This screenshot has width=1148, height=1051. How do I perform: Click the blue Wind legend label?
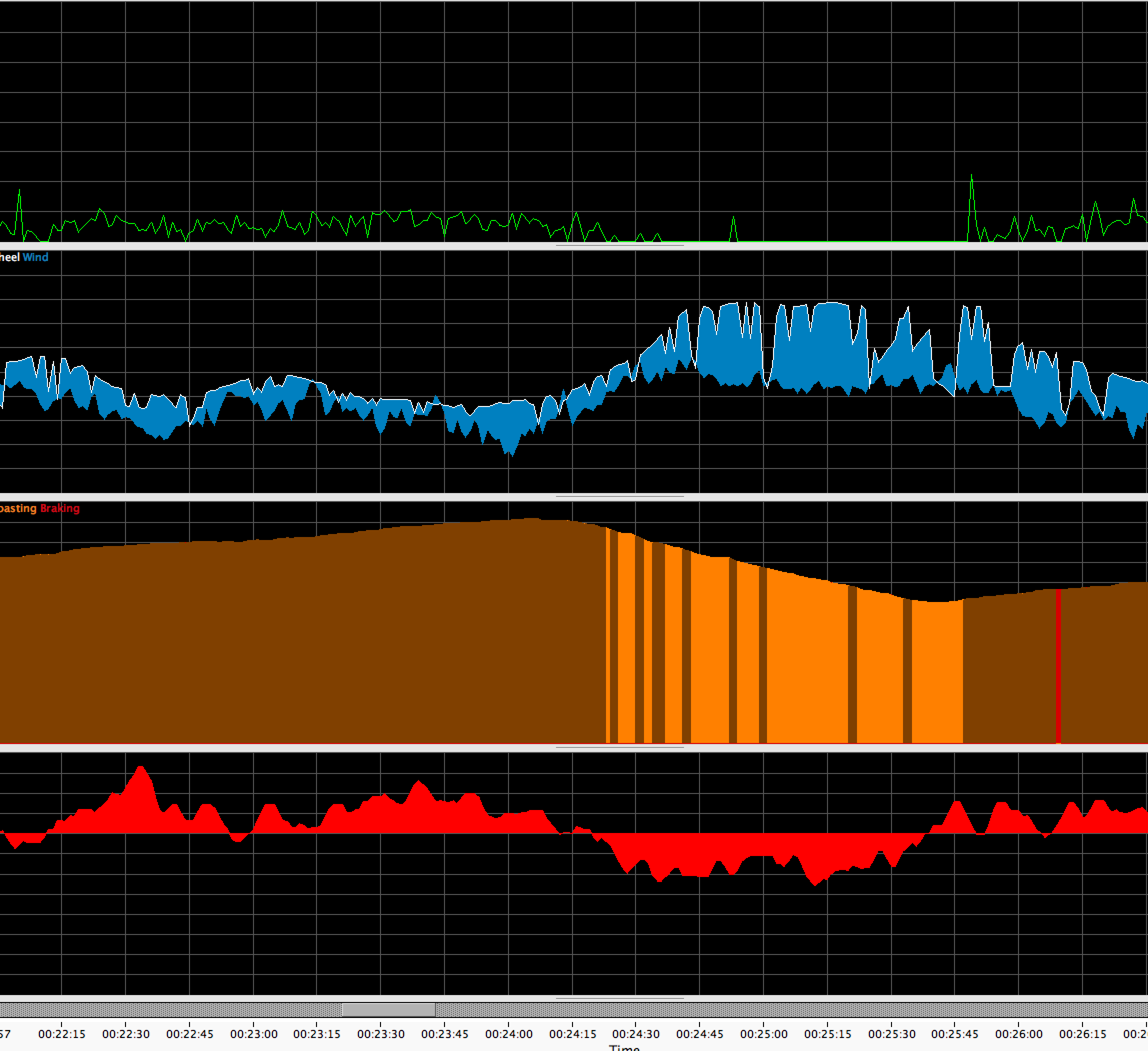(x=35, y=257)
